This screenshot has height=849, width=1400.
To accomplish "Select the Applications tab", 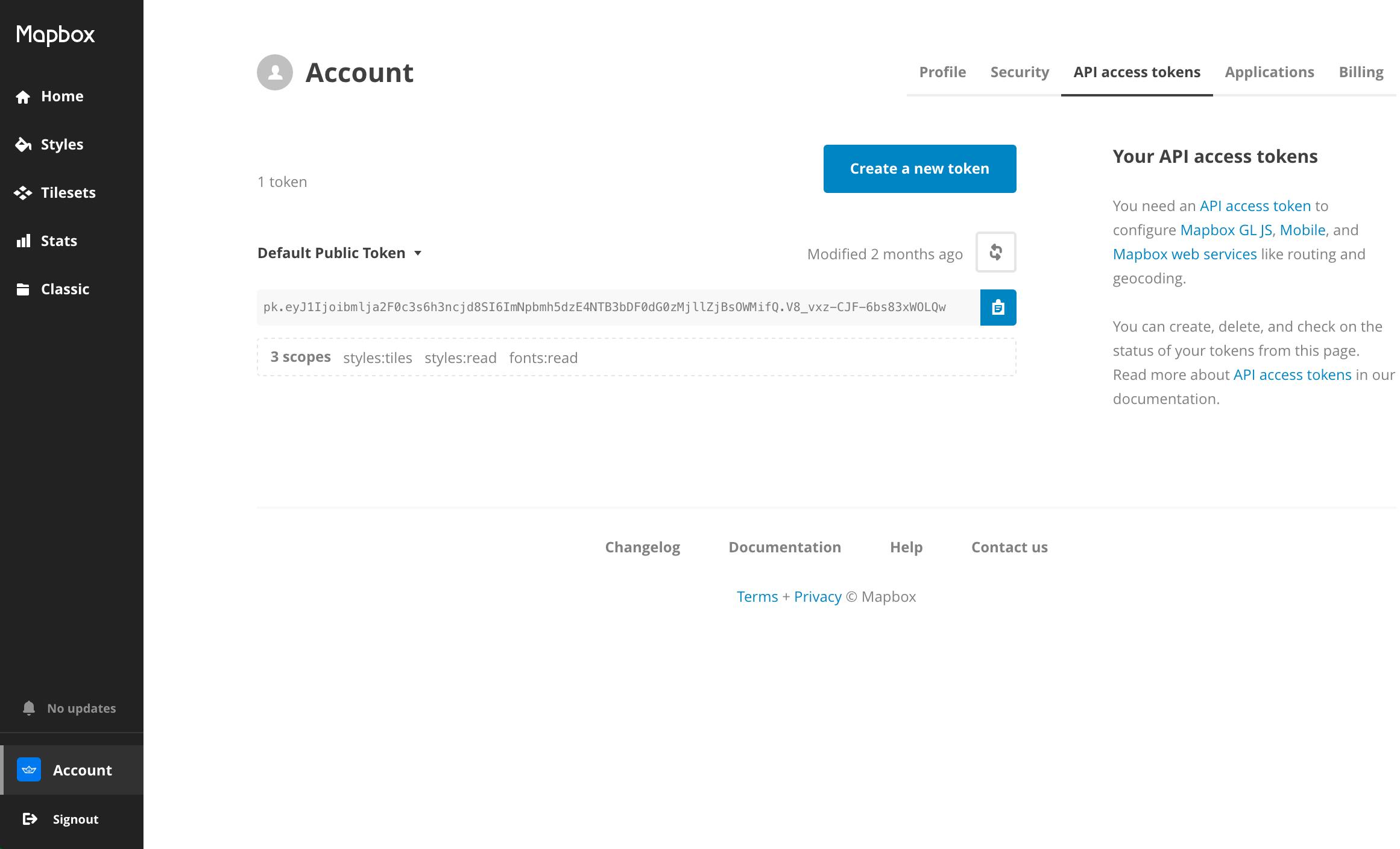I will pyautogui.click(x=1269, y=72).
